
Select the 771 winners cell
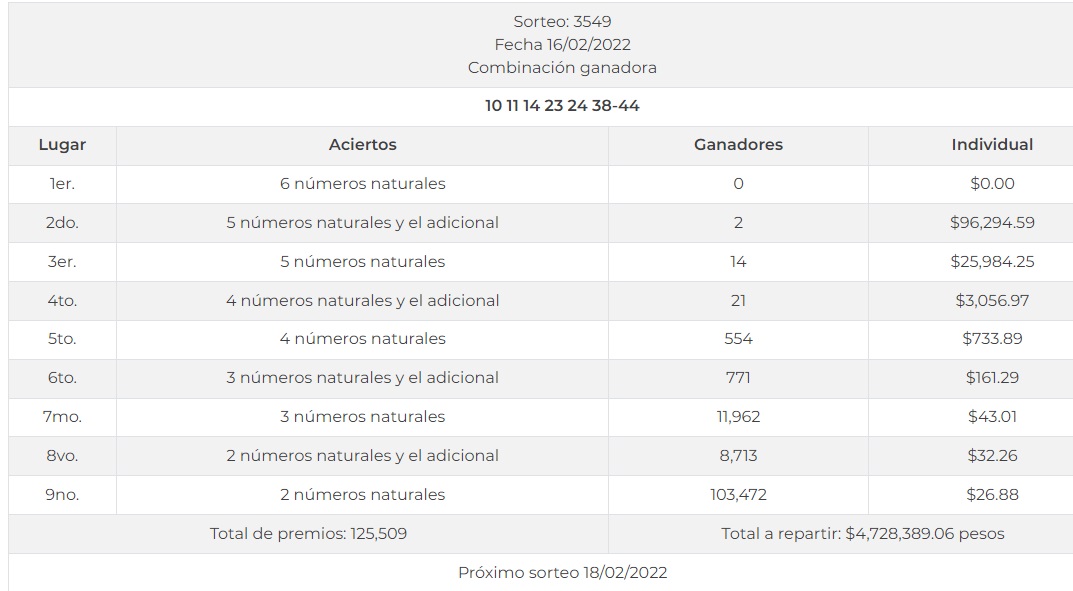pos(738,378)
